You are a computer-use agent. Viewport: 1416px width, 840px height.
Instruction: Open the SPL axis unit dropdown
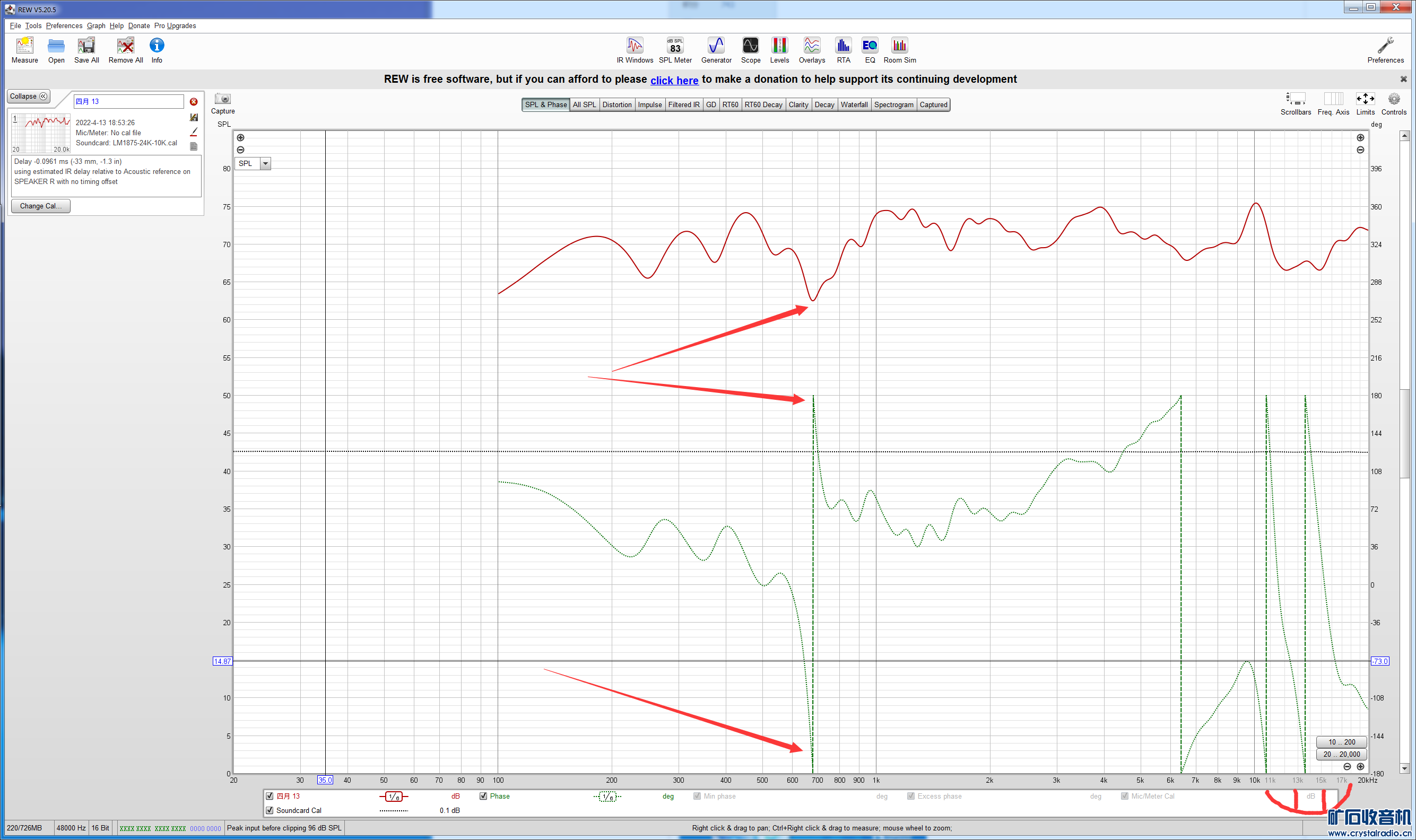[265, 163]
